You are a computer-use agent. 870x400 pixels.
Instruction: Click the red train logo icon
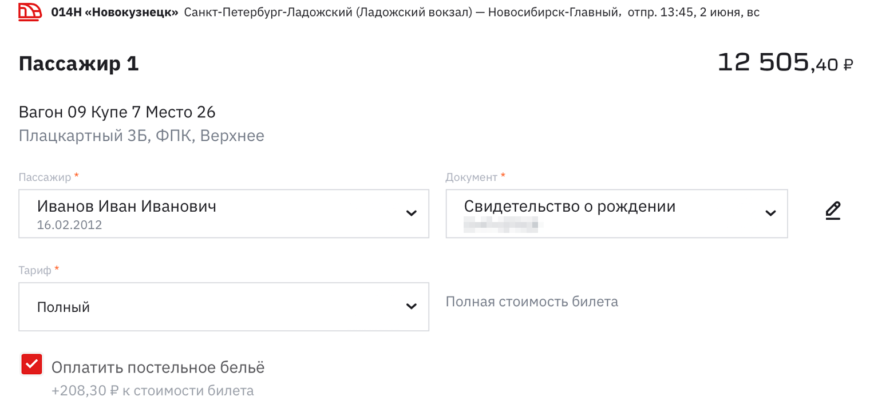(30, 12)
